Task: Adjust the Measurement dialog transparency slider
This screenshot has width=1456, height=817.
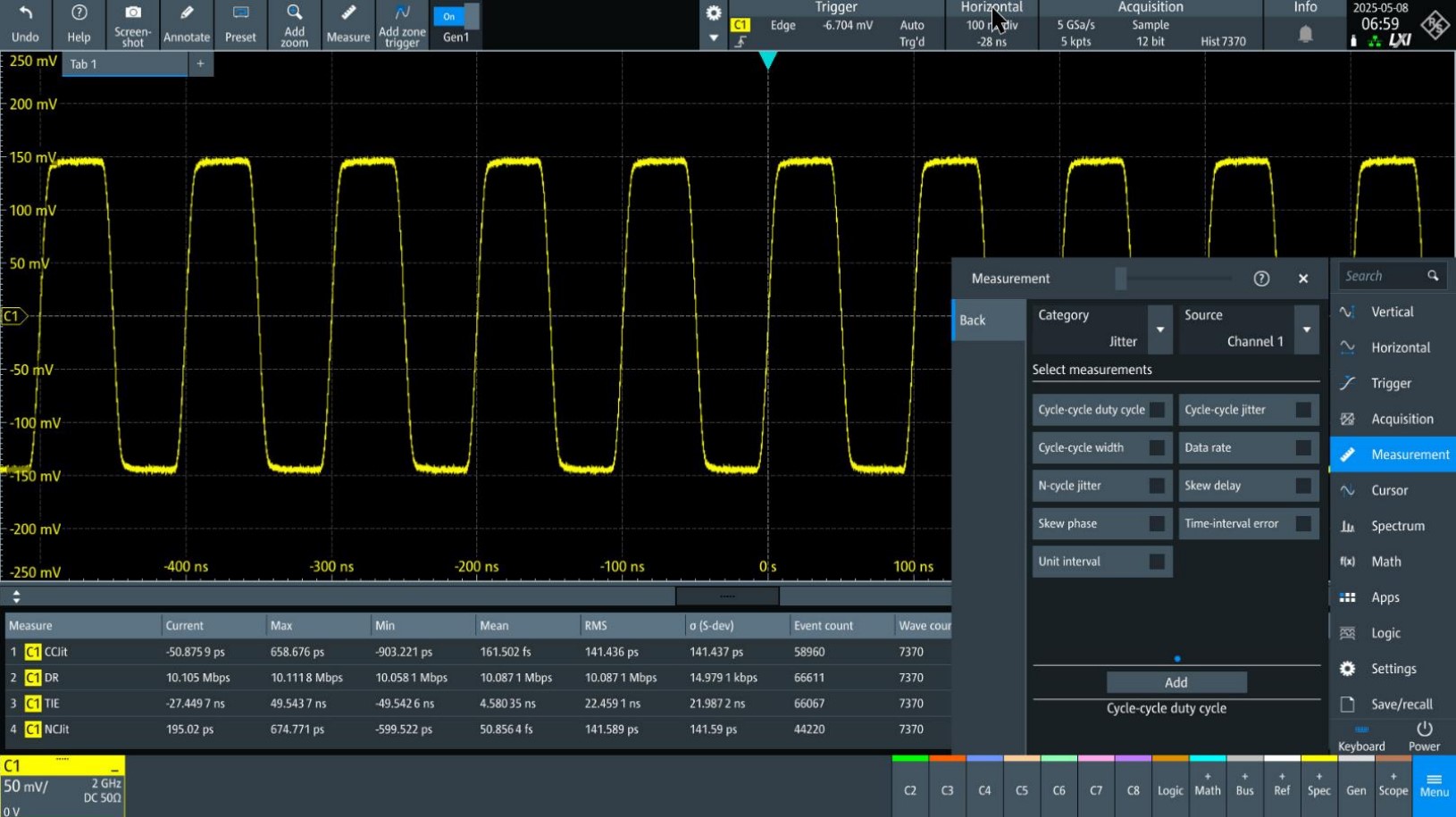Action: point(1121,279)
